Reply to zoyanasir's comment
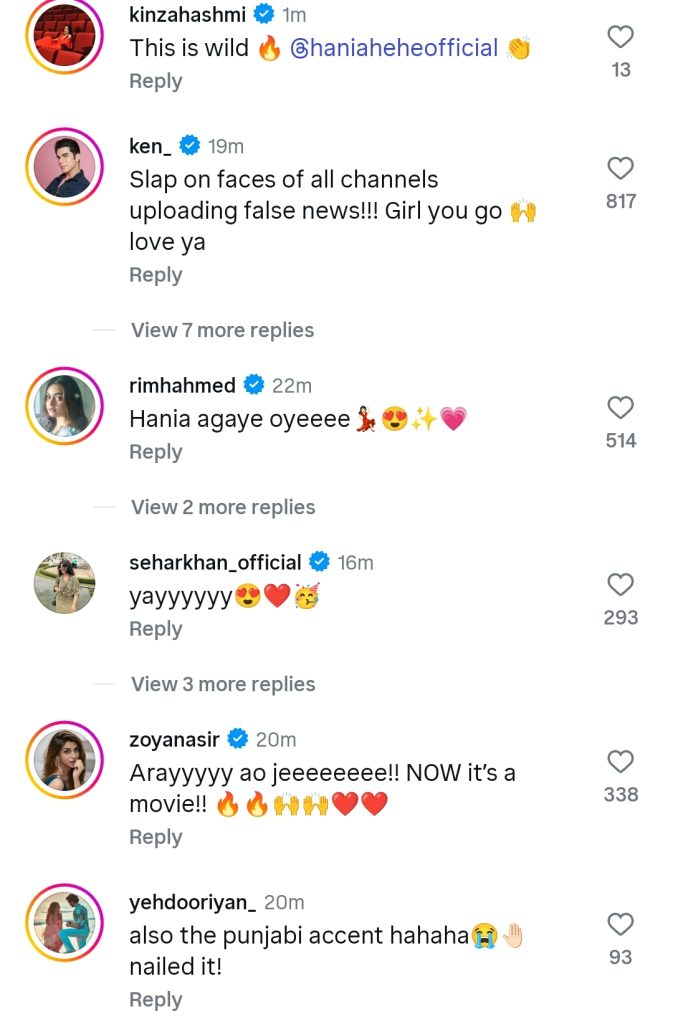Viewport: 673px width, 1024px height. [155, 837]
